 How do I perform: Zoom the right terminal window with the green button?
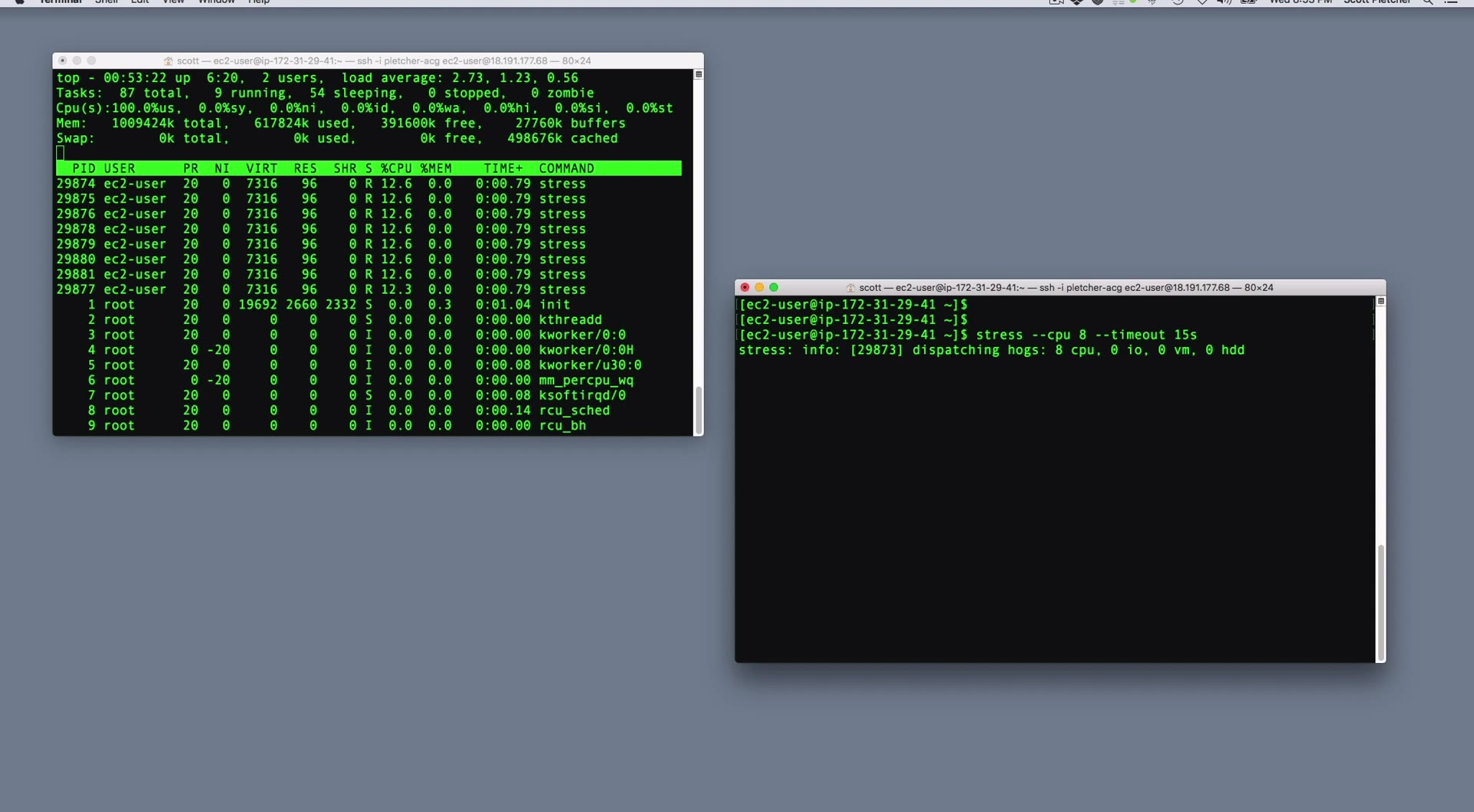pyautogui.click(x=774, y=288)
